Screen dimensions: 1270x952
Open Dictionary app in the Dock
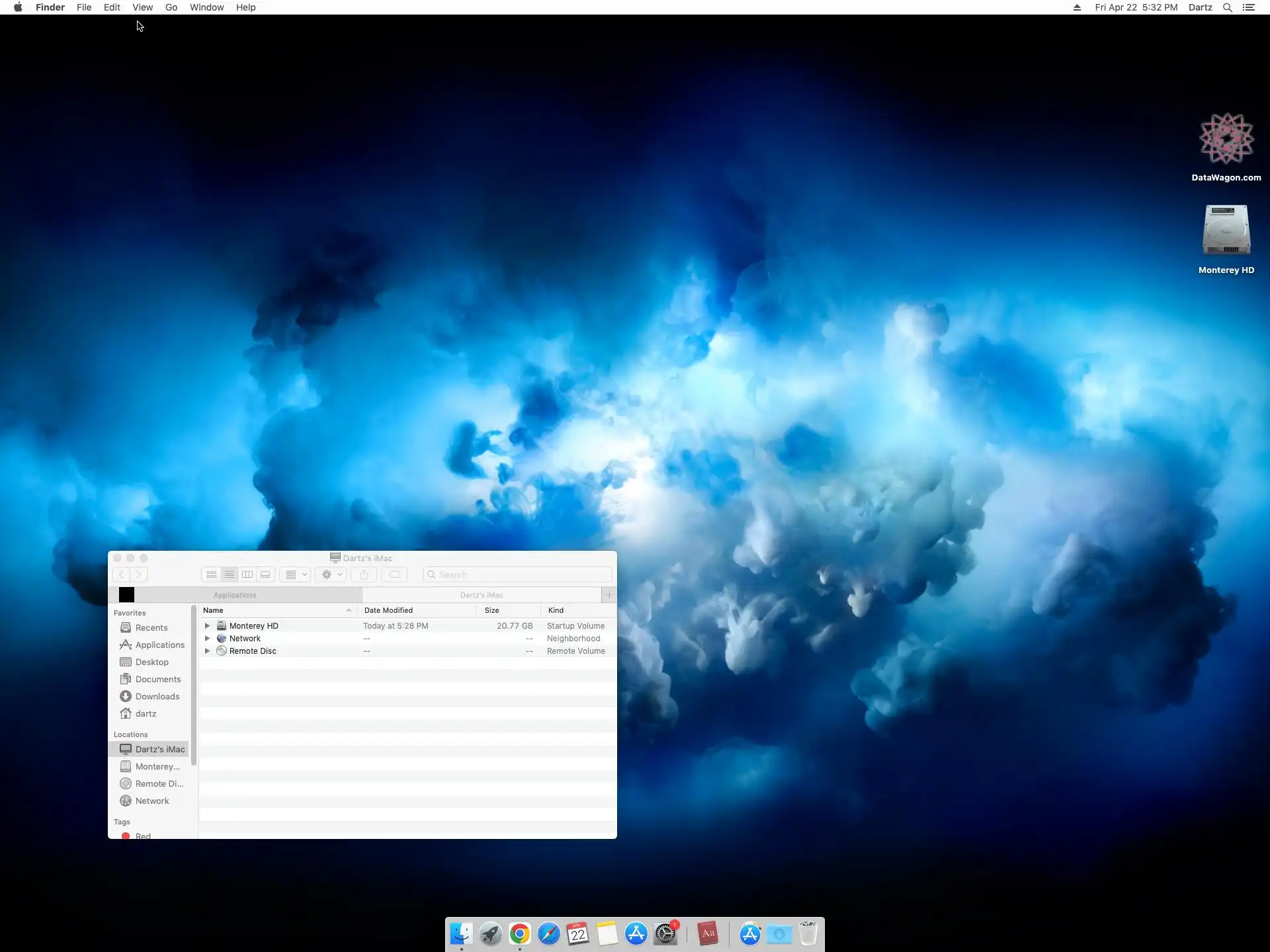(708, 934)
